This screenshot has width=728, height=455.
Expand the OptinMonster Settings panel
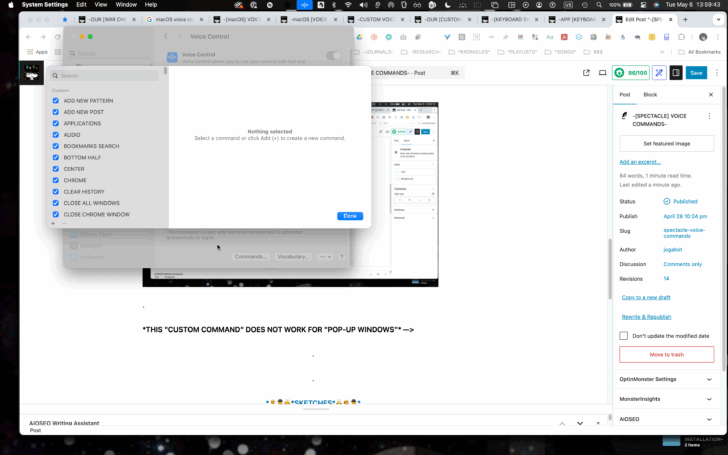pos(666,379)
